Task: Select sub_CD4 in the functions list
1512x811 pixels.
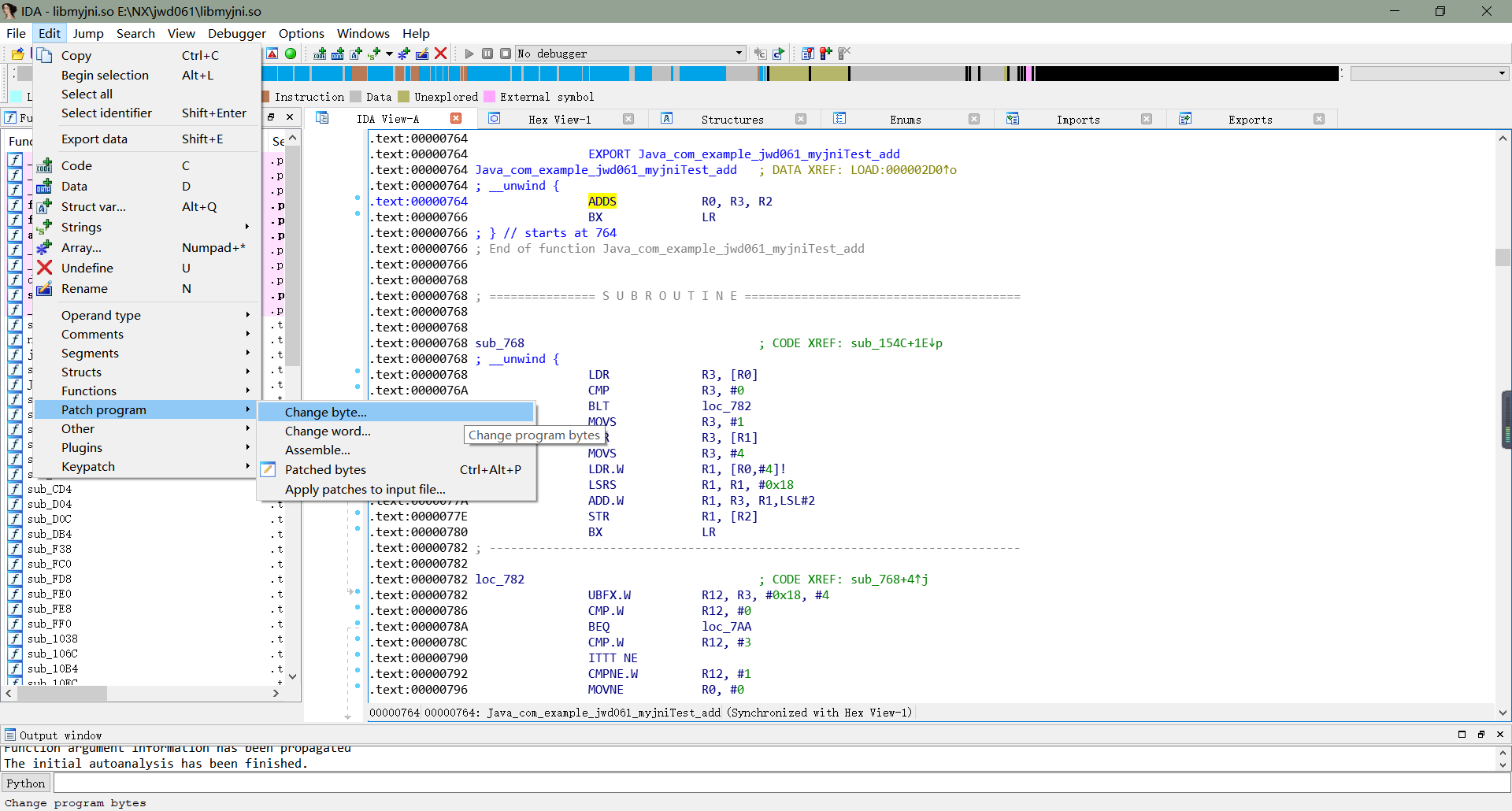Action: [50, 489]
